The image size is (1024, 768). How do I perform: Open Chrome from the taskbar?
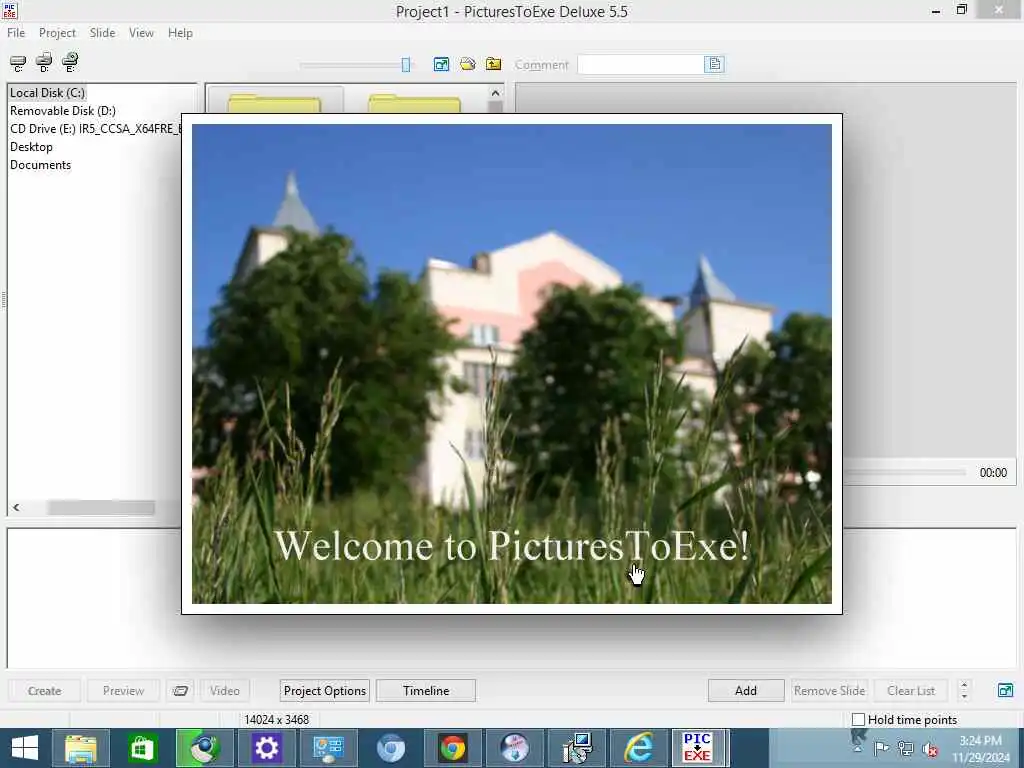coord(452,748)
